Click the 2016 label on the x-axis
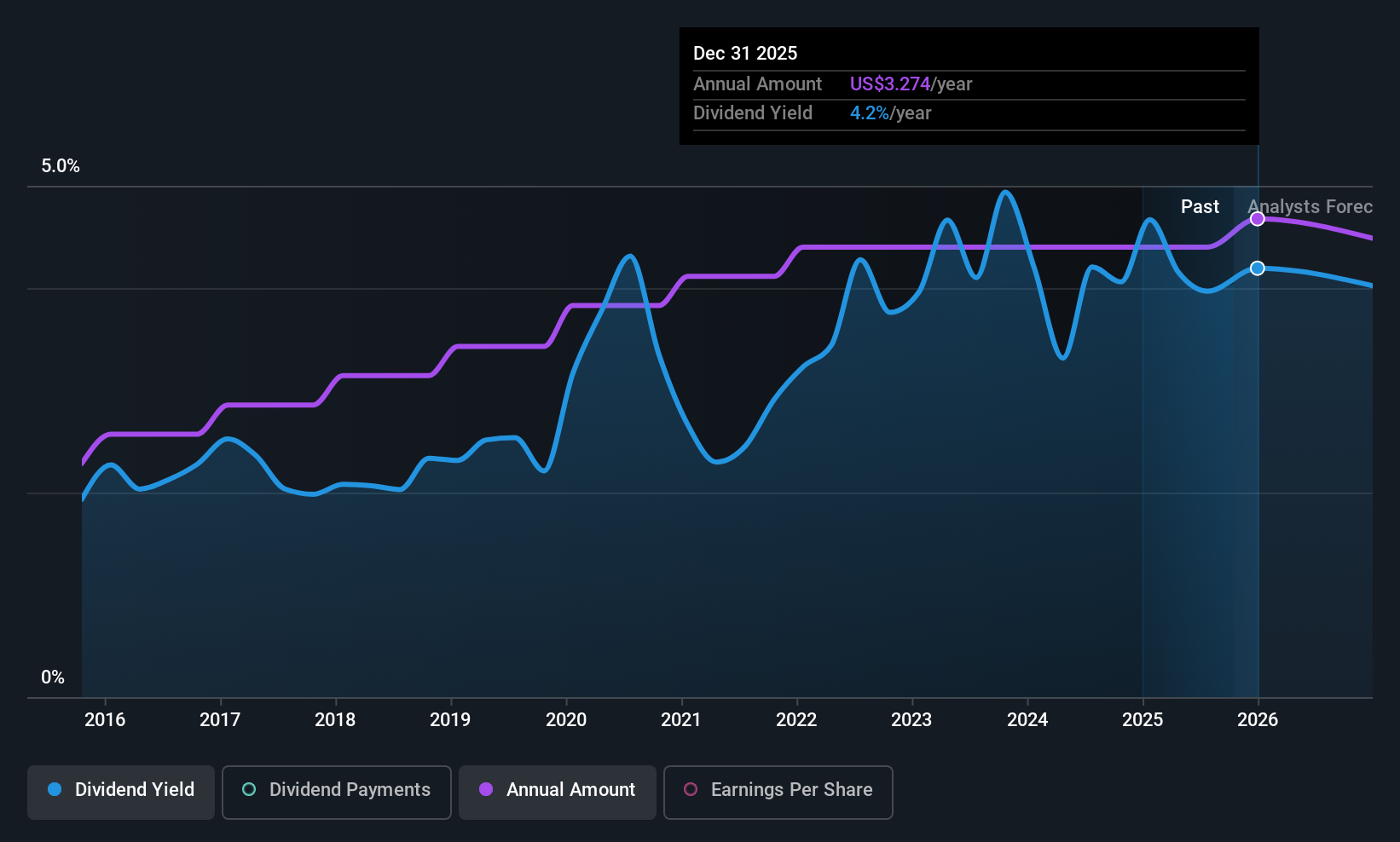This screenshot has height=842, width=1400. pyautogui.click(x=105, y=720)
